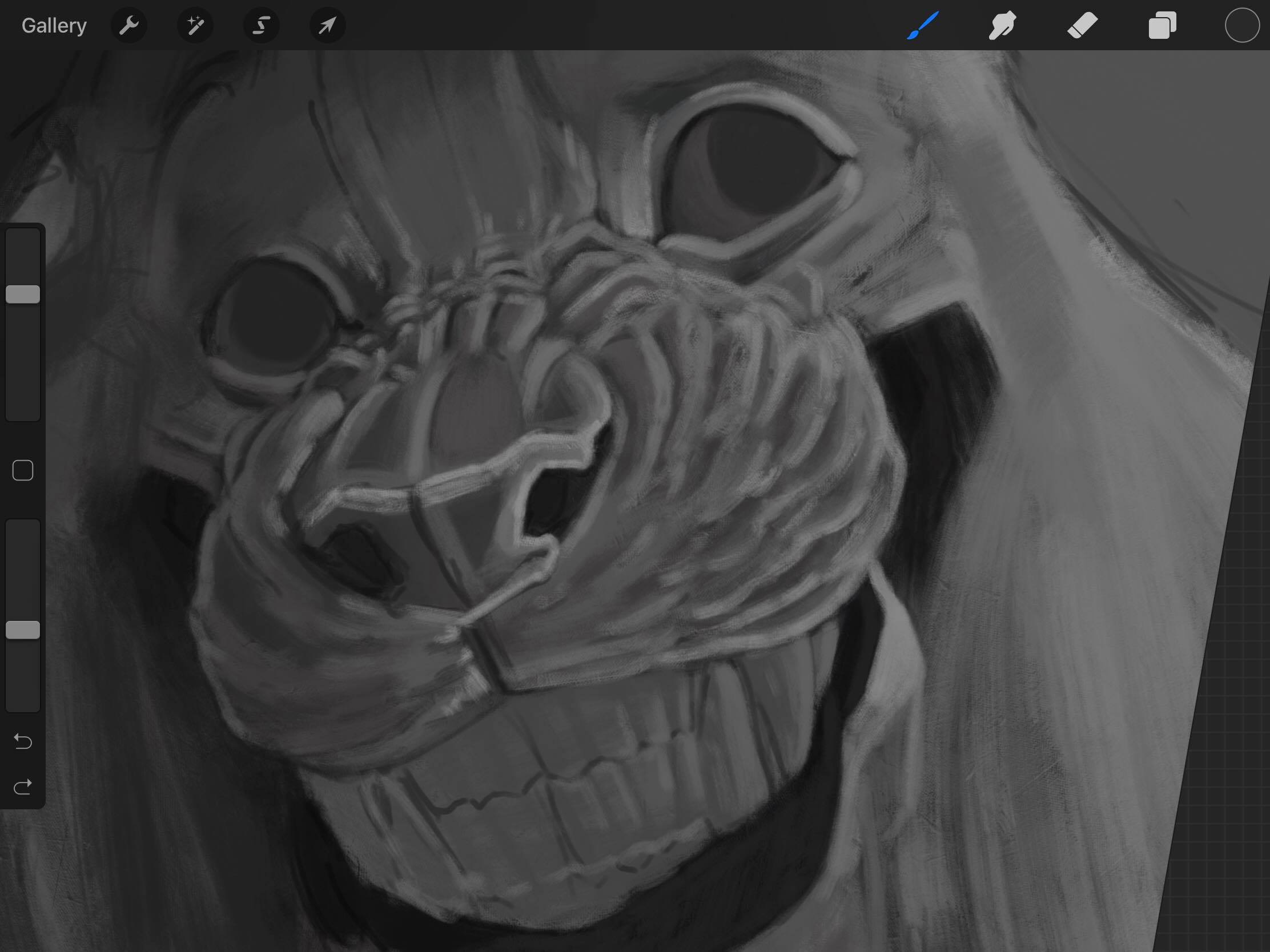Open the active color circle
The height and width of the screenshot is (952, 1270).
click(x=1242, y=26)
